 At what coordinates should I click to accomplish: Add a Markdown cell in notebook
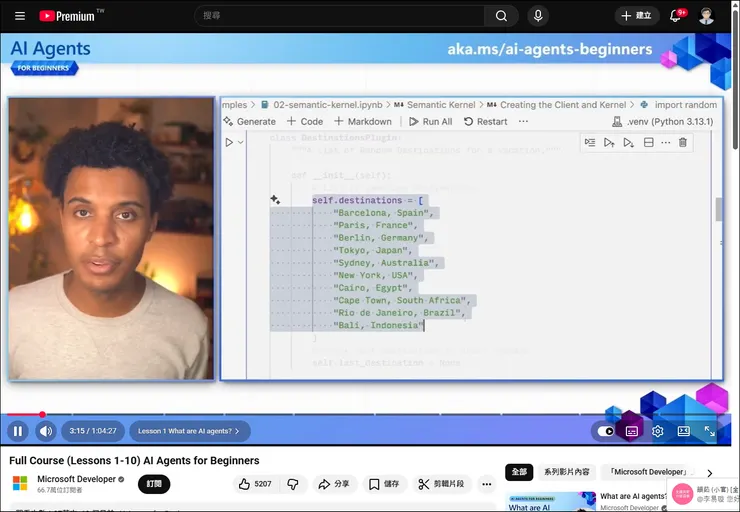363,122
